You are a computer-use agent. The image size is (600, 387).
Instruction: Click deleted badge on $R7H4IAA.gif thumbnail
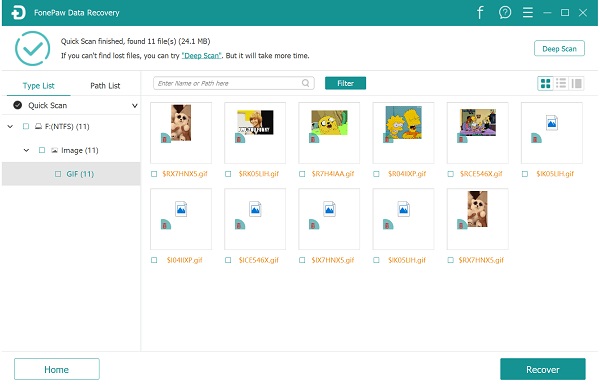314,138
